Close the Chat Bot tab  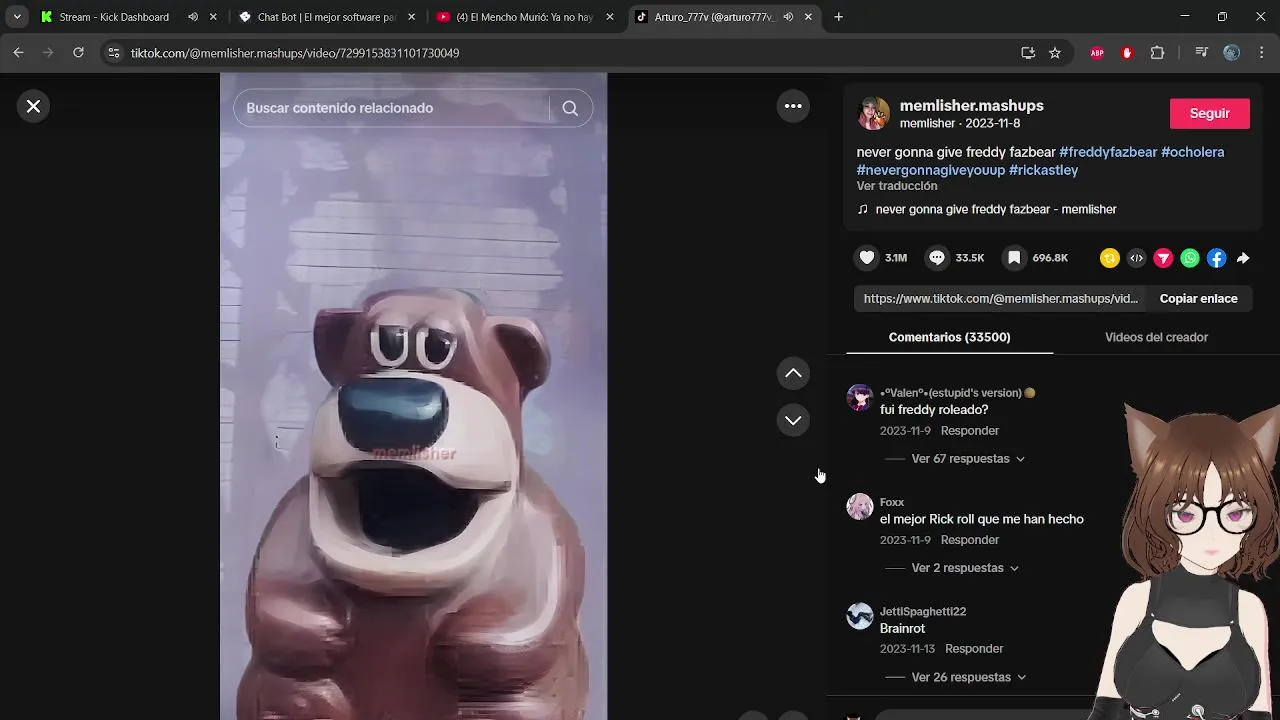[x=411, y=17]
